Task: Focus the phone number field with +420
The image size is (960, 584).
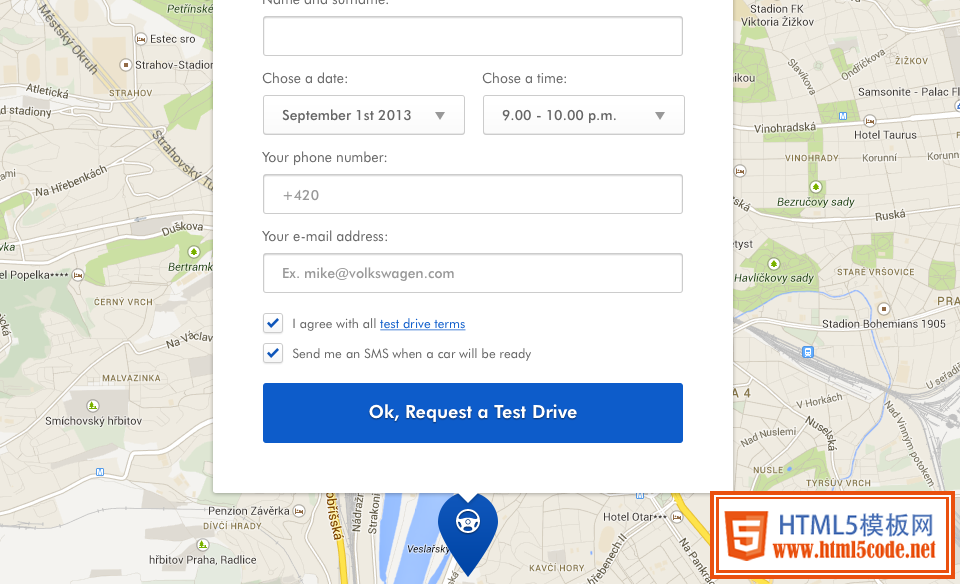Action: click(473, 194)
